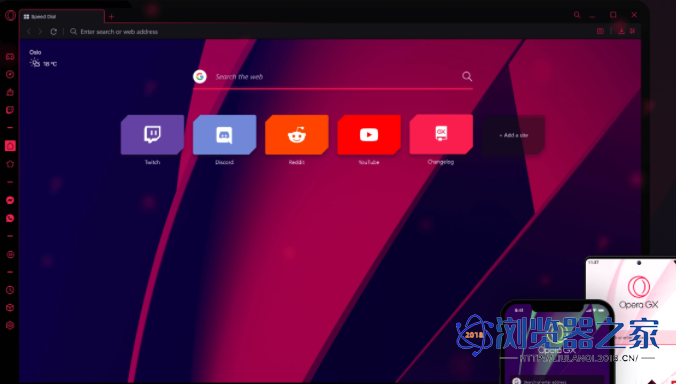Open the Reddit speed dial tile
Viewport: 676px width, 384px height.
(x=297, y=134)
